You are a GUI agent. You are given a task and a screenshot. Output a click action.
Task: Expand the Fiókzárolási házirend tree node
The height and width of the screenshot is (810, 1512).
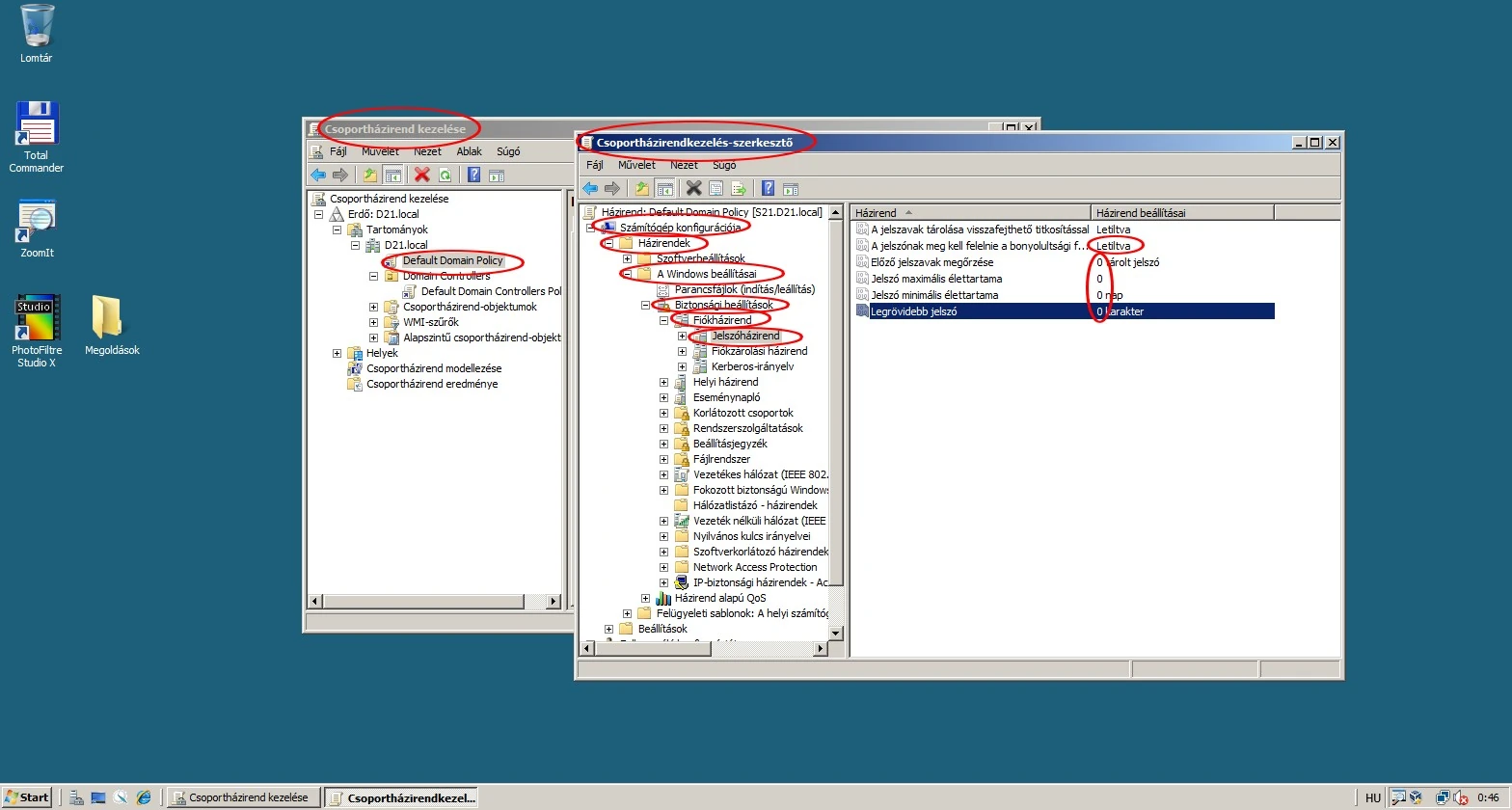click(x=682, y=351)
